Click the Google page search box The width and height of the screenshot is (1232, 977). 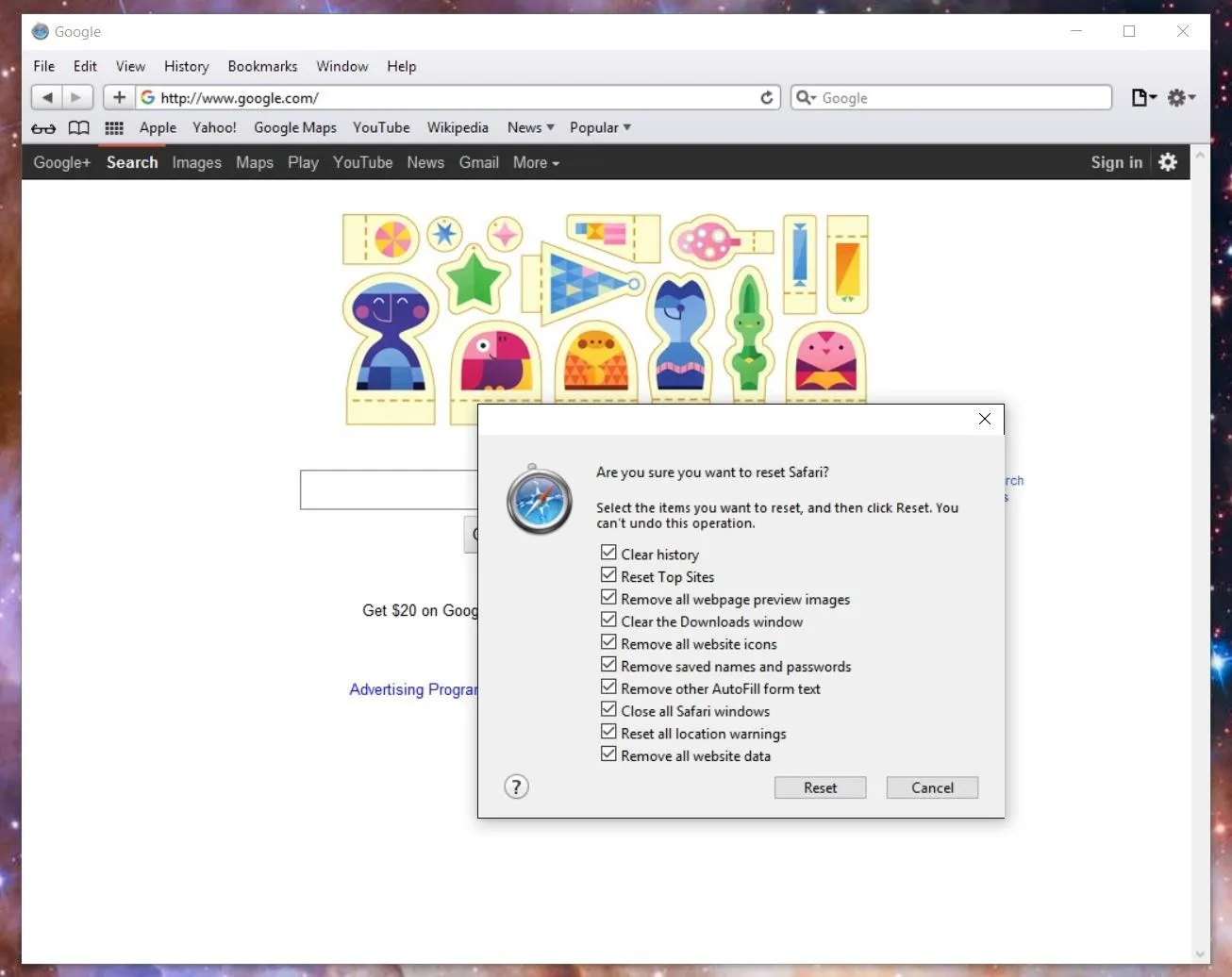(389, 489)
